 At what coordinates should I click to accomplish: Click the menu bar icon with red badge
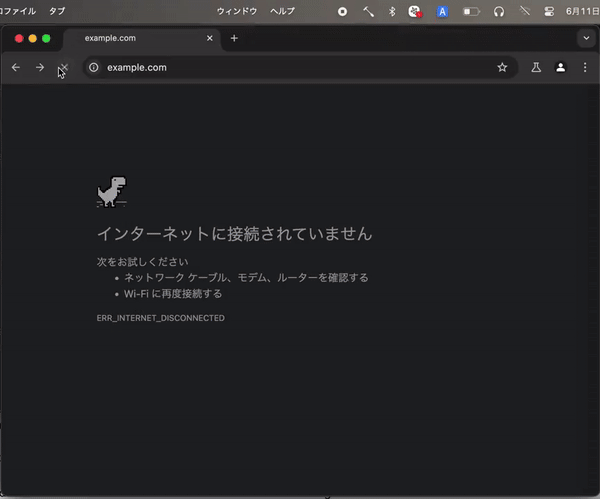(415, 12)
